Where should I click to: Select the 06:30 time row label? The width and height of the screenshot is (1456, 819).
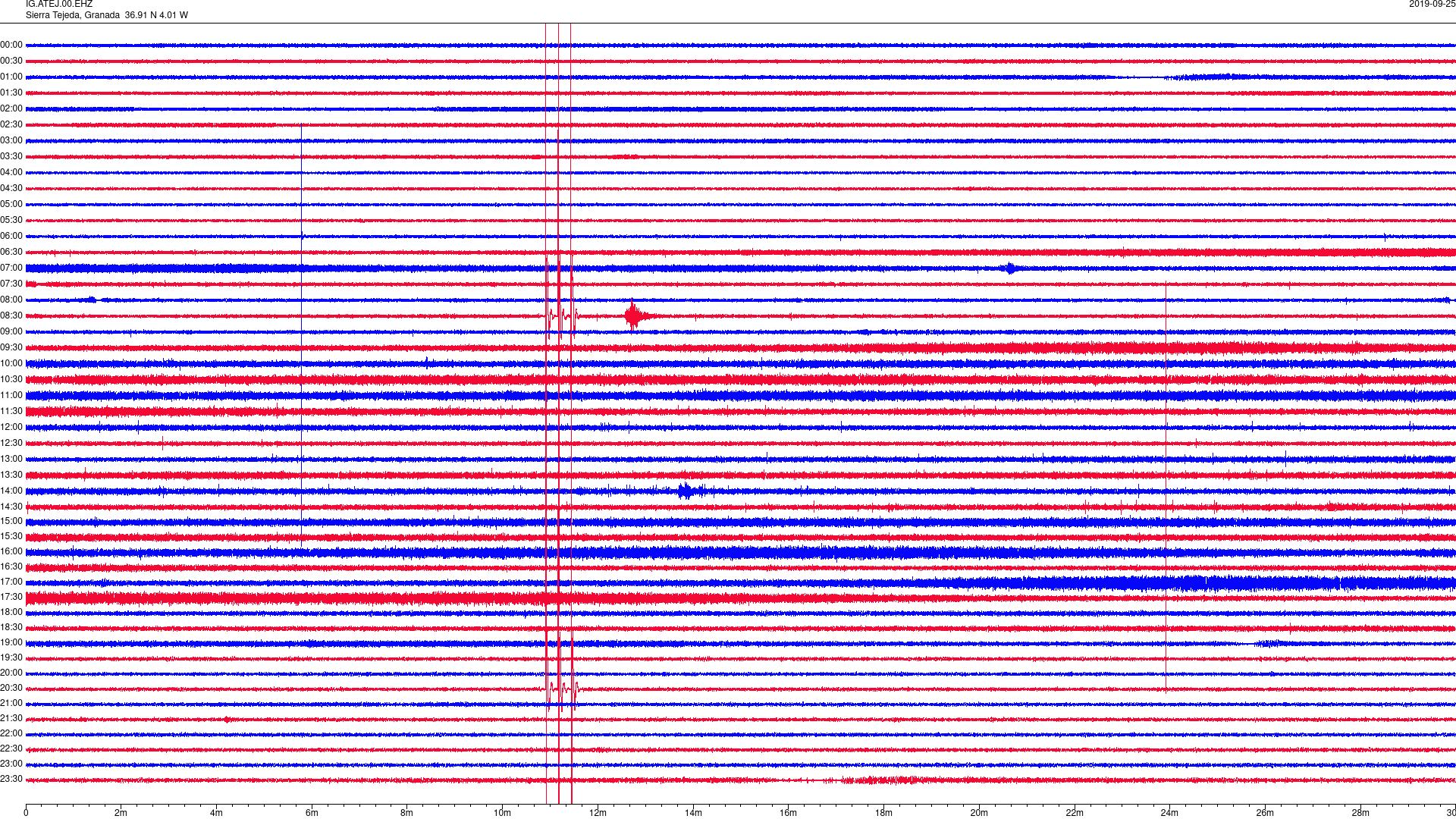[11, 253]
